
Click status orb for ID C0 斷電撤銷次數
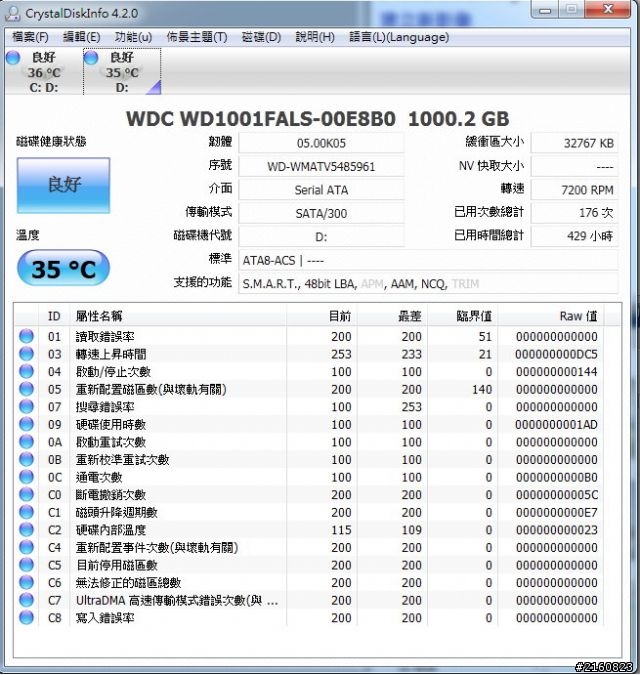(x=26, y=494)
